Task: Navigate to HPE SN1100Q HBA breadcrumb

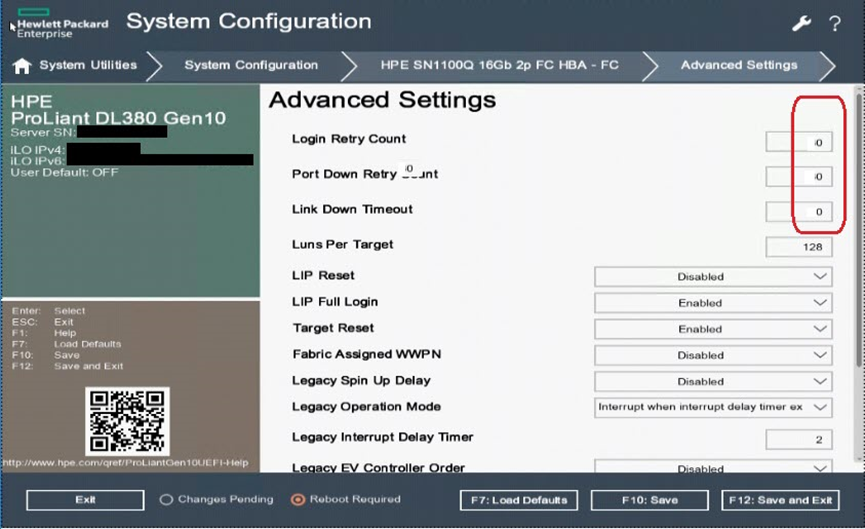Action: (499, 66)
